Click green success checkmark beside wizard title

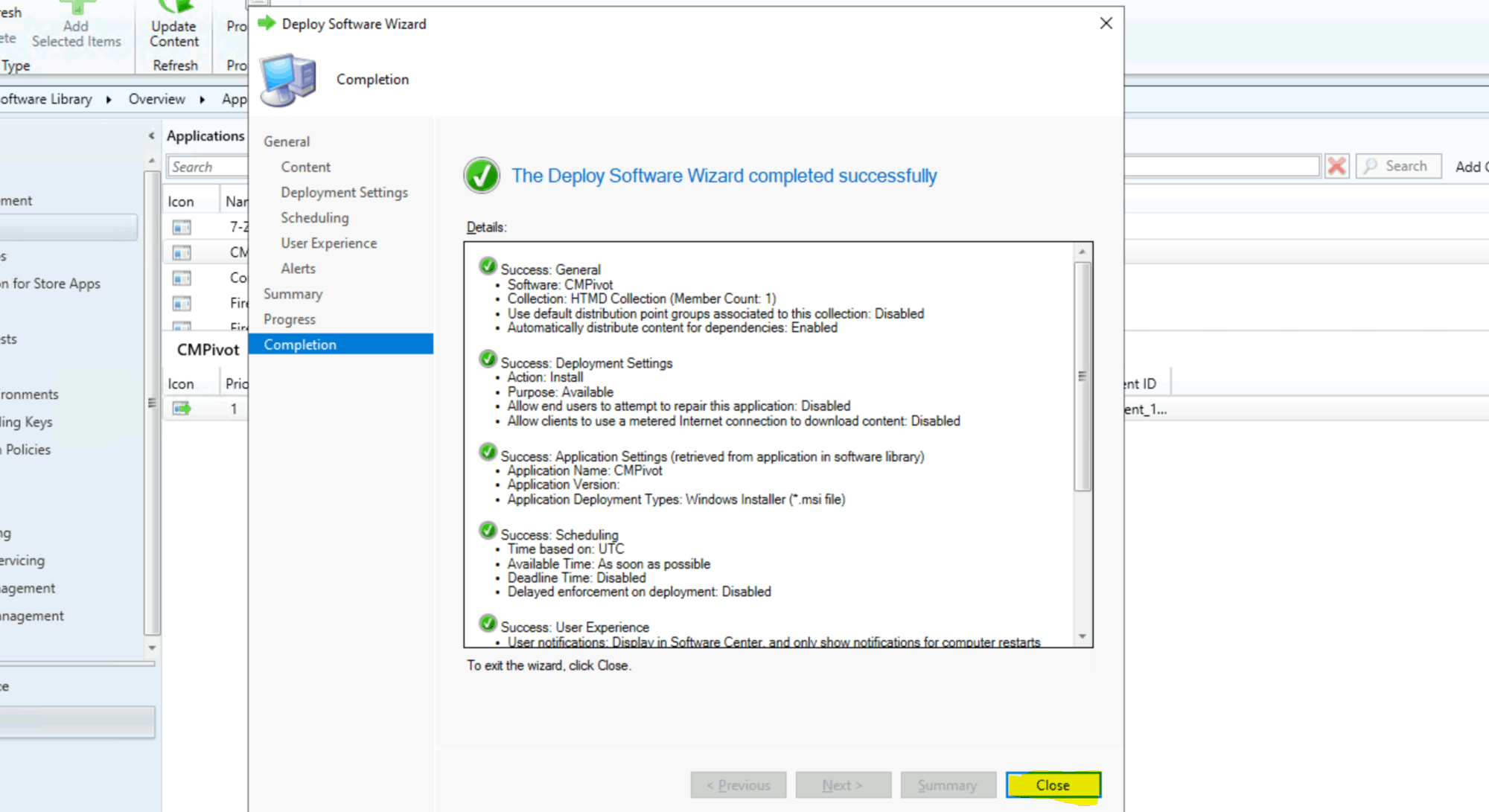pos(482,176)
